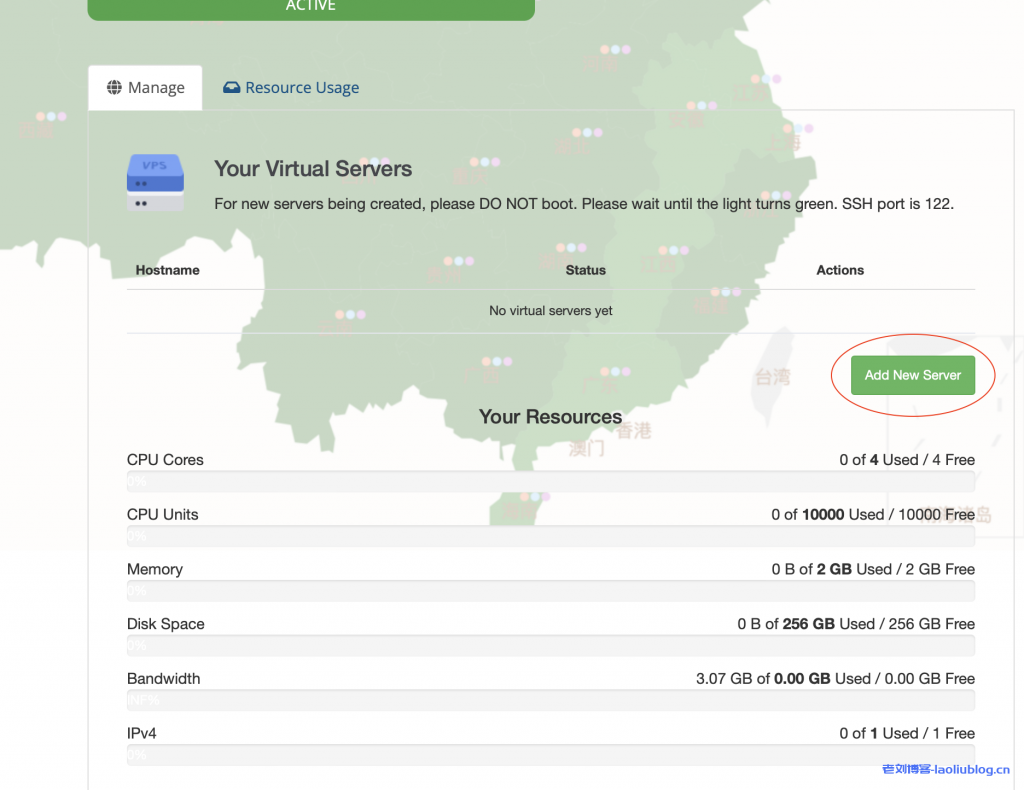Click the Hostname column header

pyautogui.click(x=167, y=270)
